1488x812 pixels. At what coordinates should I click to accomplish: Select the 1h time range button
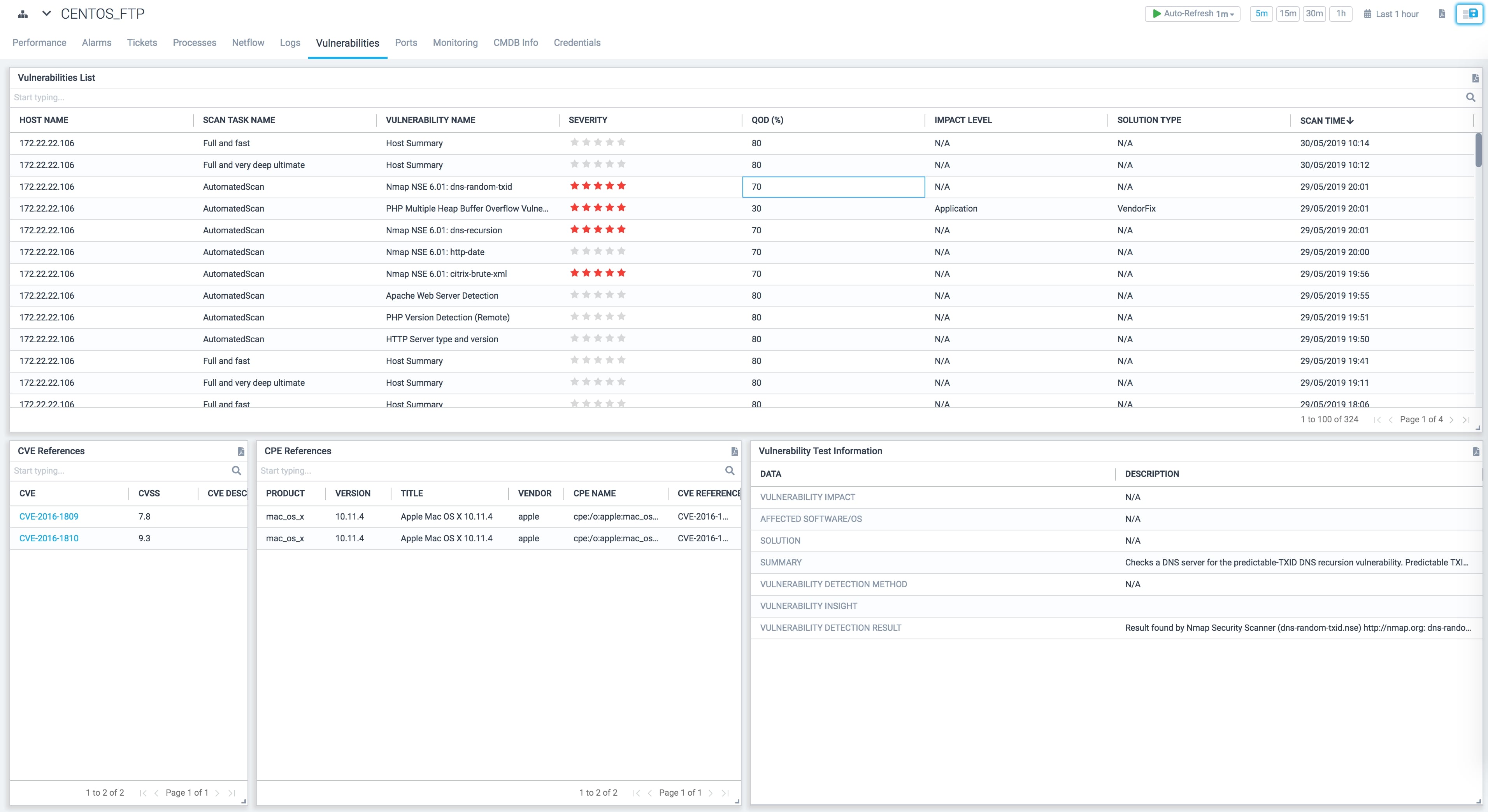1341,14
